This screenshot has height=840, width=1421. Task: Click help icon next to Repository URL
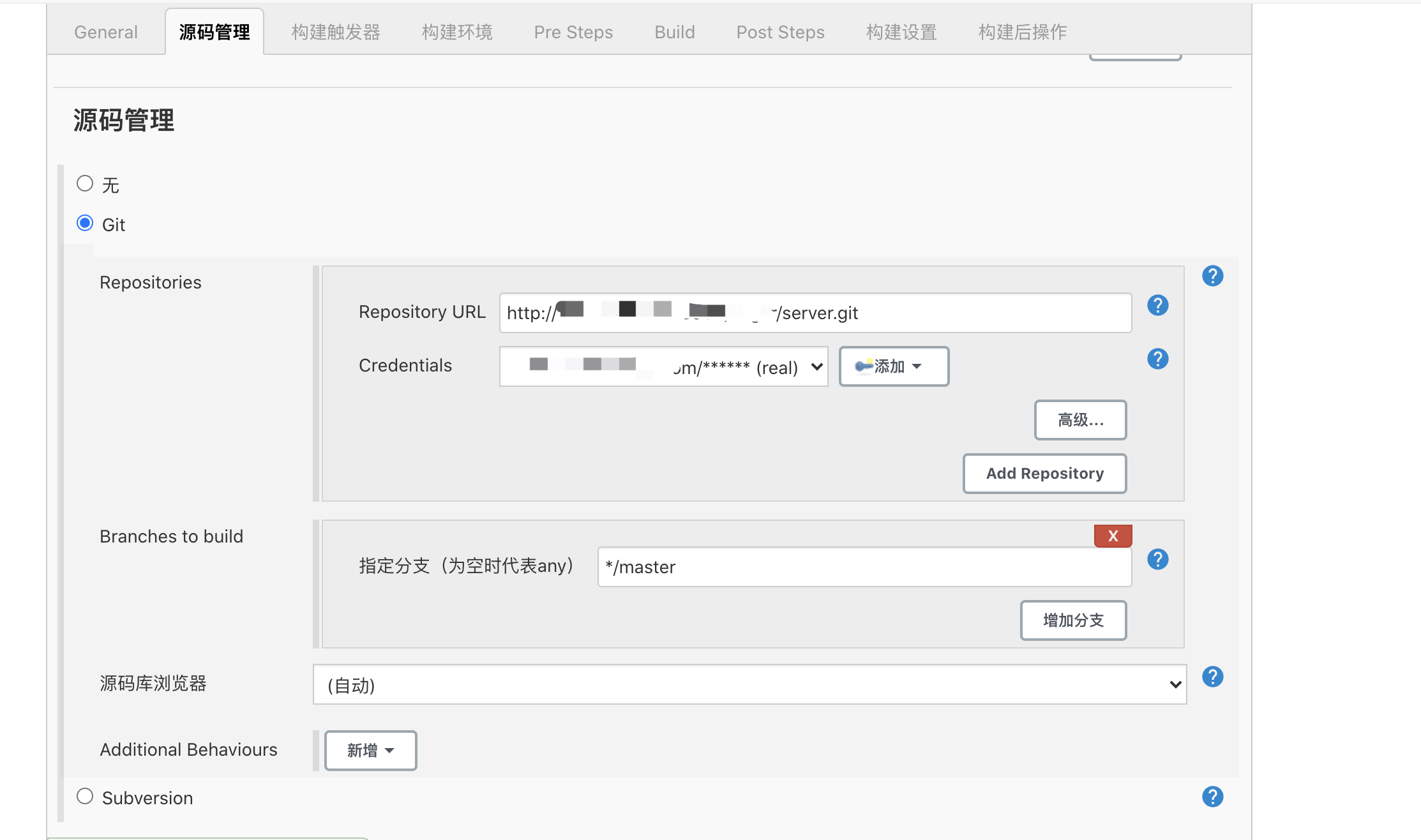tap(1157, 305)
